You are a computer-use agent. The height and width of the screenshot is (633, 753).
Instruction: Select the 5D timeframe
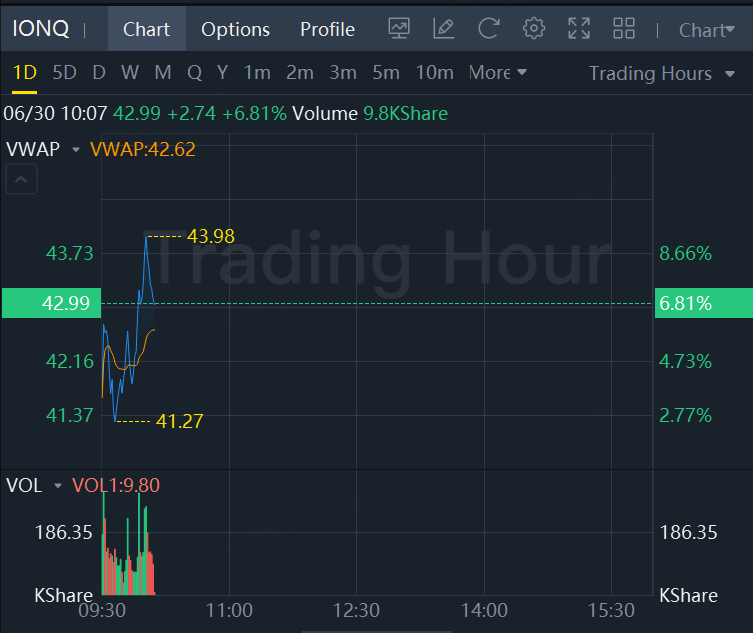[64, 73]
